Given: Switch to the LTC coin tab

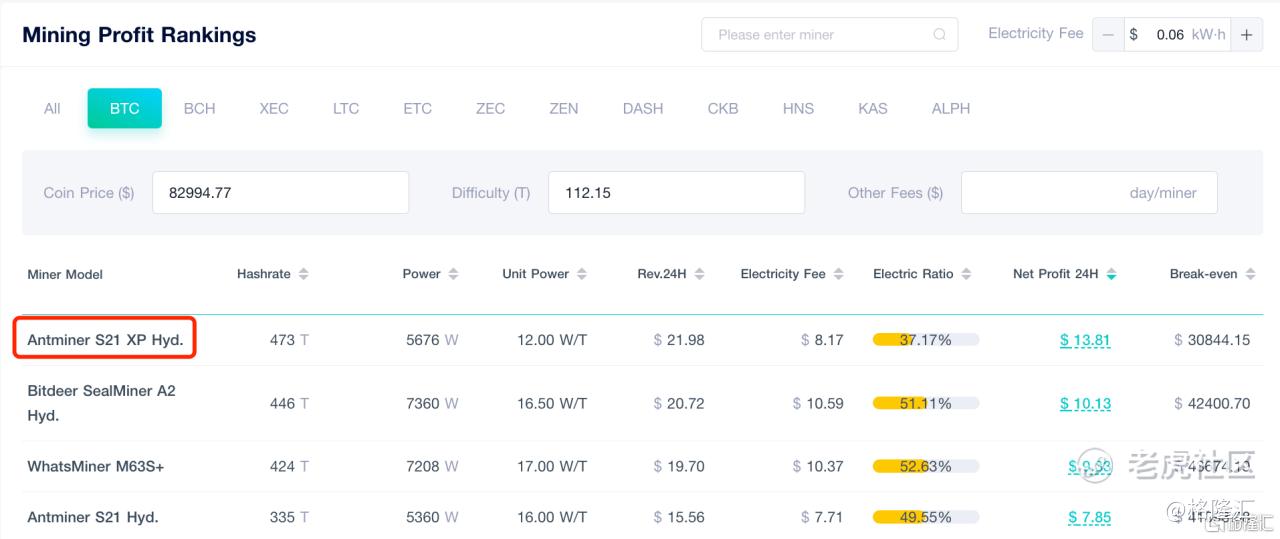Looking at the screenshot, I should 346,108.
